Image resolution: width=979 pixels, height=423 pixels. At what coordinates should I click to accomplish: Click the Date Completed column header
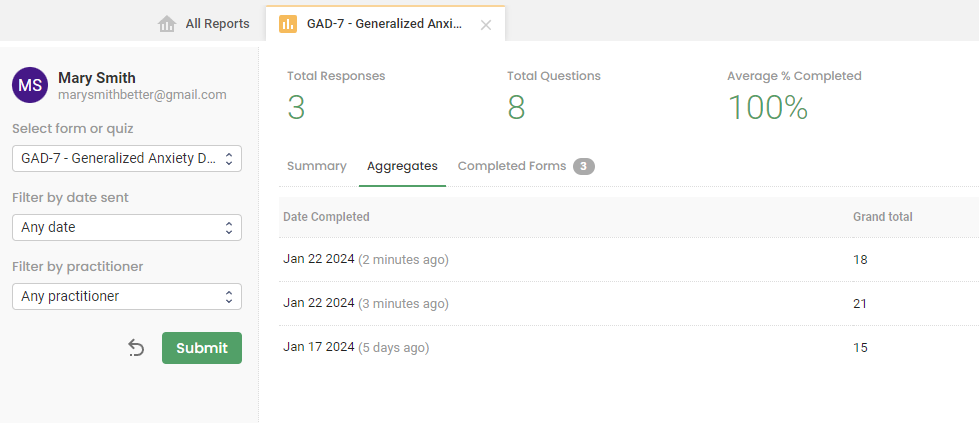coord(326,216)
